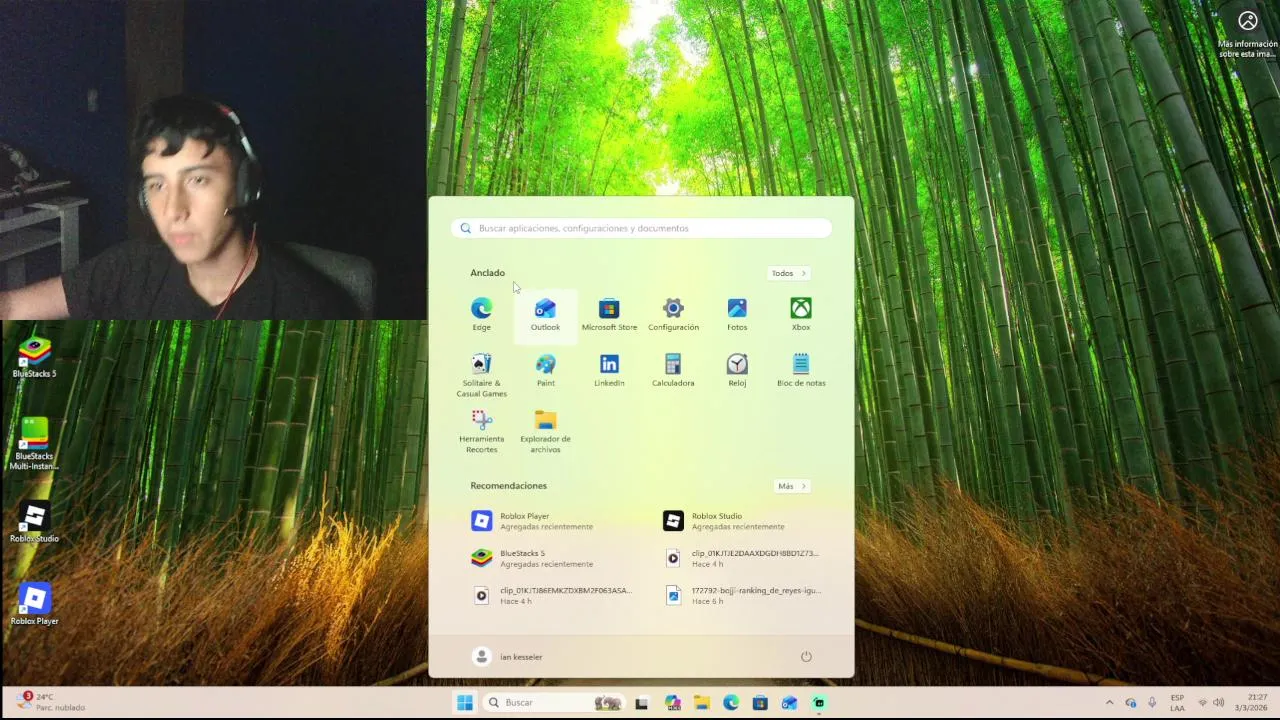Select the Roblox Player desktop shortcut
The height and width of the screenshot is (720, 1280).
[x=34, y=606]
